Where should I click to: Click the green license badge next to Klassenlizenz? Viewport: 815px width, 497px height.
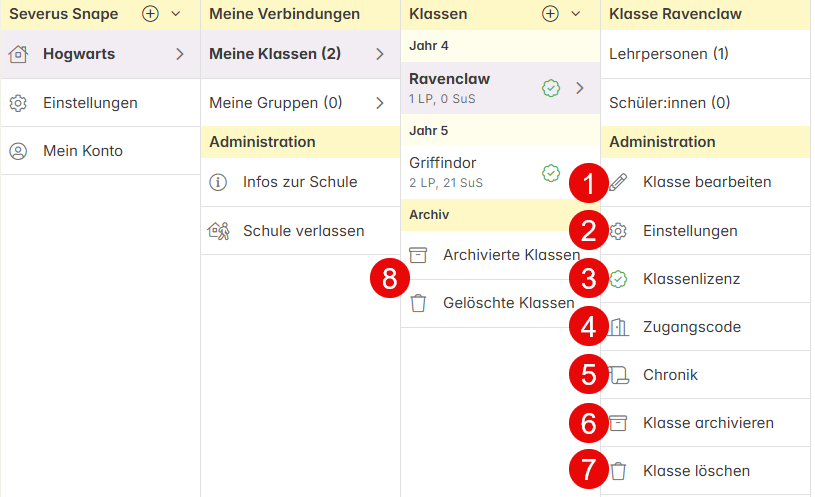click(x=618, y=279)
